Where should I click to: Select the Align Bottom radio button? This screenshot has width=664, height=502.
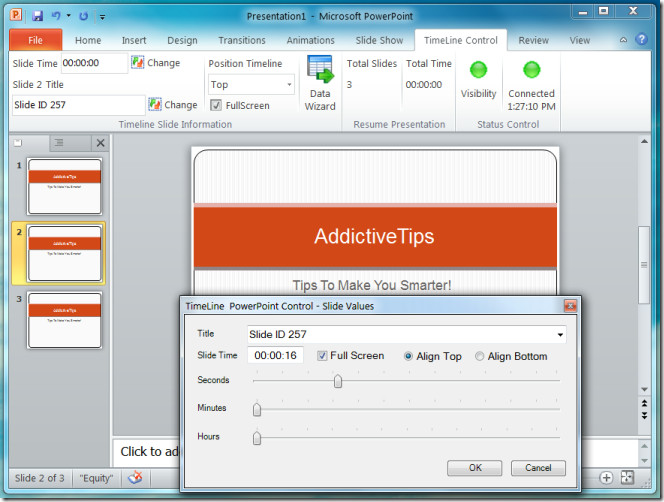[x=479, y=356]
